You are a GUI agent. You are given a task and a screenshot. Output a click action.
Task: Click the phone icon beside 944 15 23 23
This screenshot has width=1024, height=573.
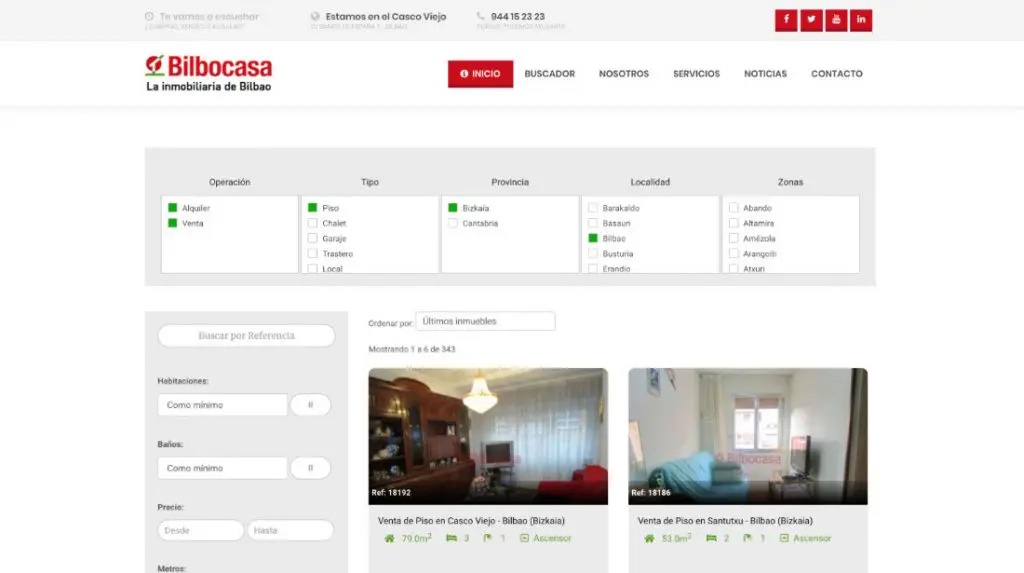481,16
